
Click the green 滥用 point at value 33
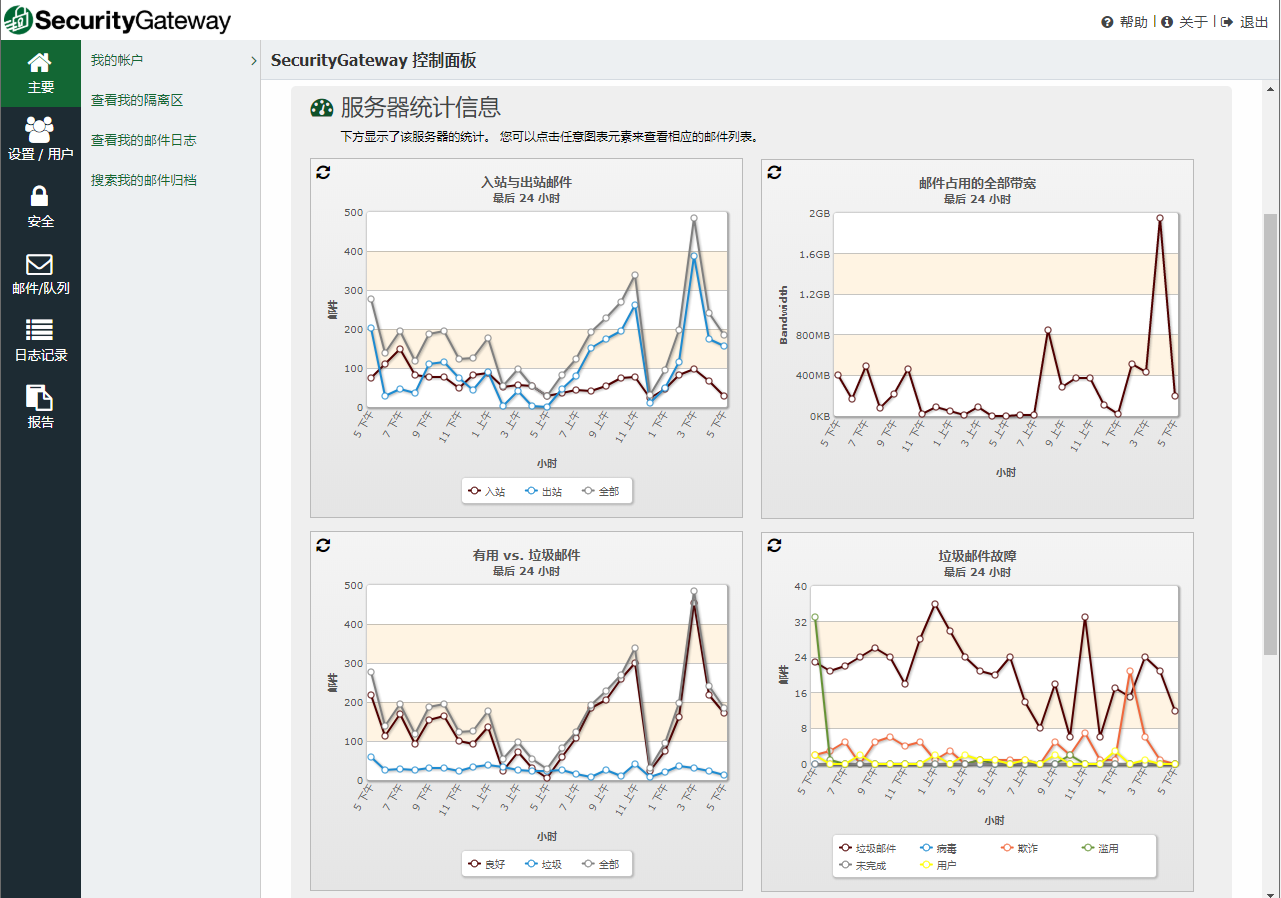coord(815,617)
